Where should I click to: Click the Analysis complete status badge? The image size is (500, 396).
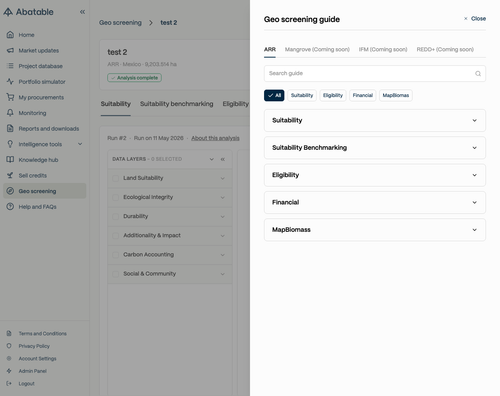coord(134,78)
